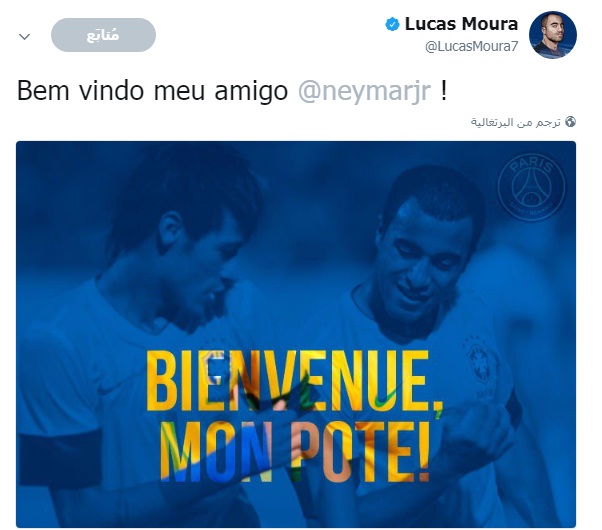Click the exclamation mark after @neymarjr
Viewport: 602px width, 530px height.
point(443,91)
